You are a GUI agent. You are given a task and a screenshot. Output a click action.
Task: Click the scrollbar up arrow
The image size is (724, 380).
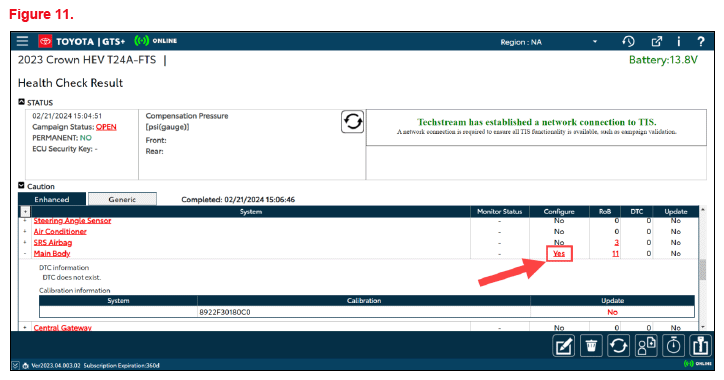[x=703, y=210]
